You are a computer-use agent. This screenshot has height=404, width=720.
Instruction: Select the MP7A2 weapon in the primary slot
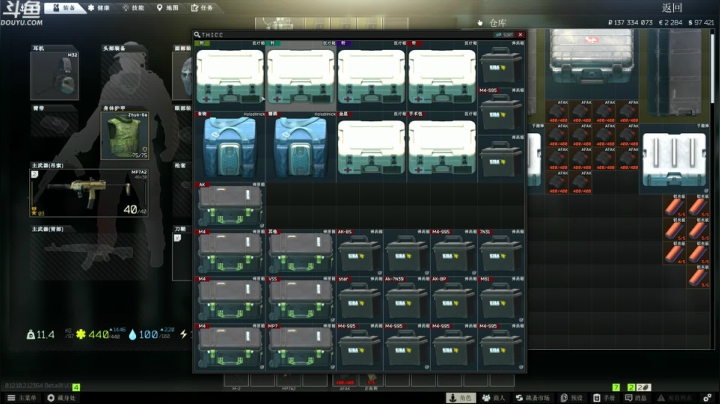(89, 192)
